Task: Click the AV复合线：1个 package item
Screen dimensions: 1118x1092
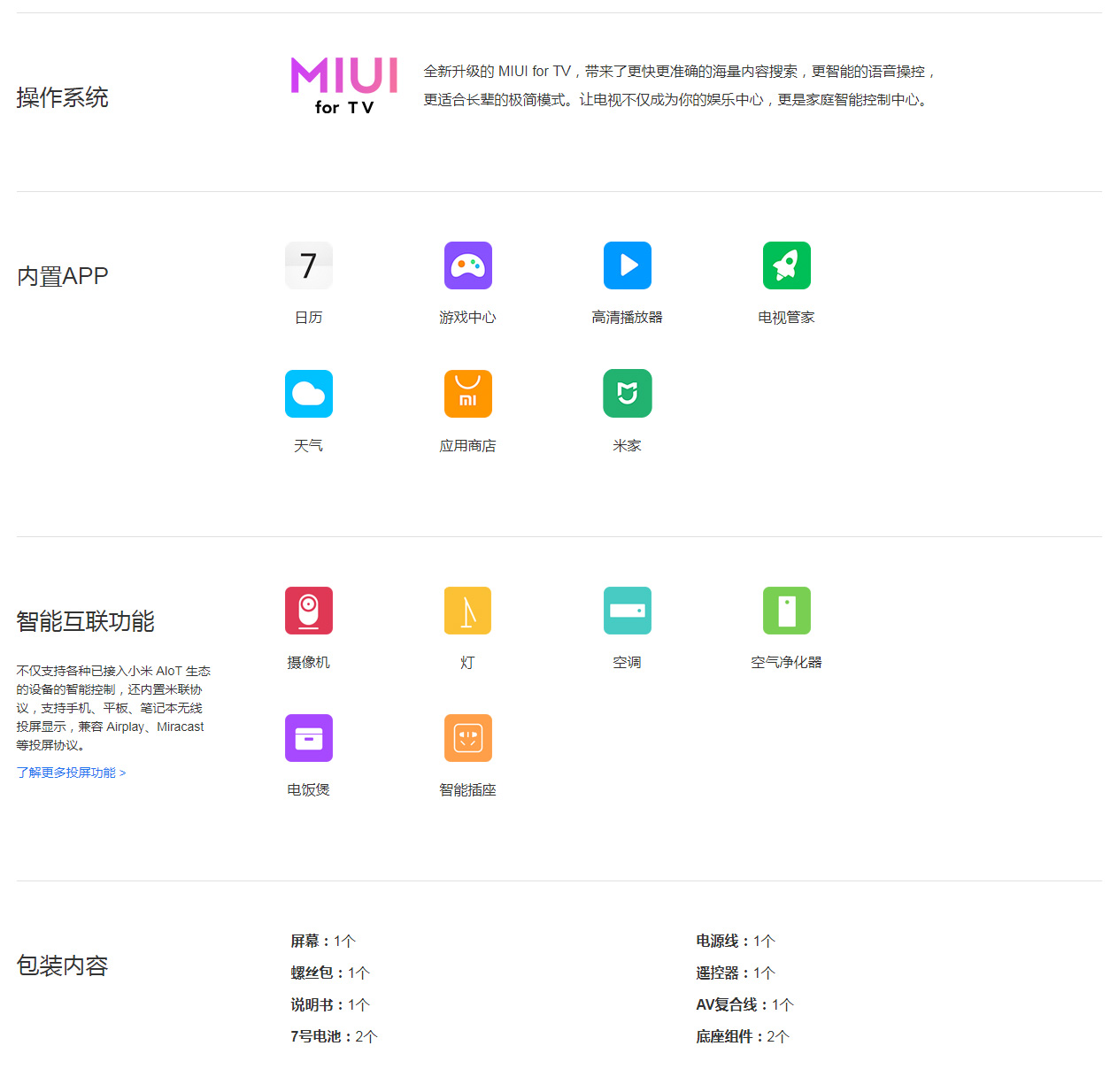Action: tap(744, 1004)
